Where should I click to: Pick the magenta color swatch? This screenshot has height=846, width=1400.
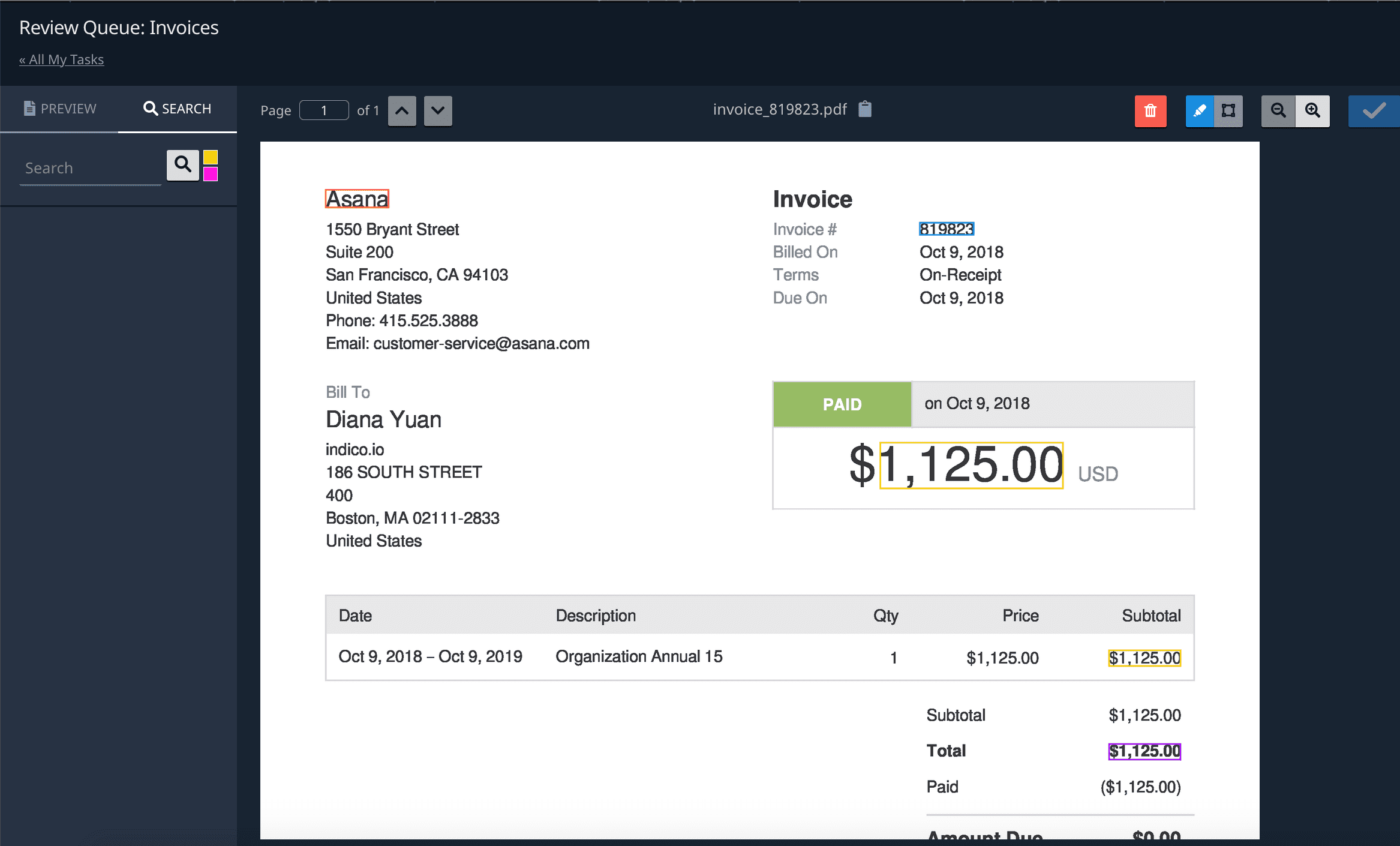(211, 174)
